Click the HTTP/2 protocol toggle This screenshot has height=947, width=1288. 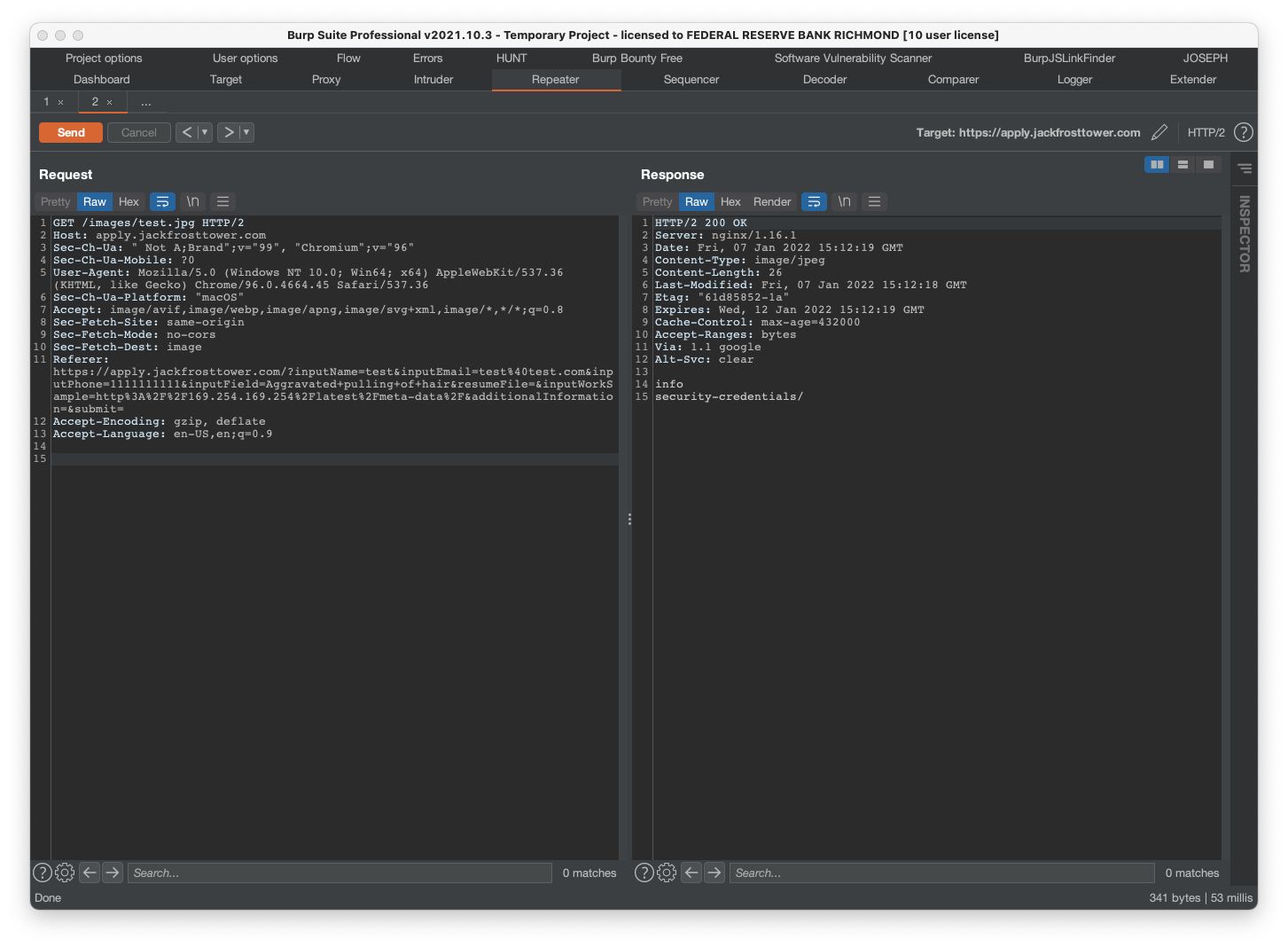pos(1206,132)
